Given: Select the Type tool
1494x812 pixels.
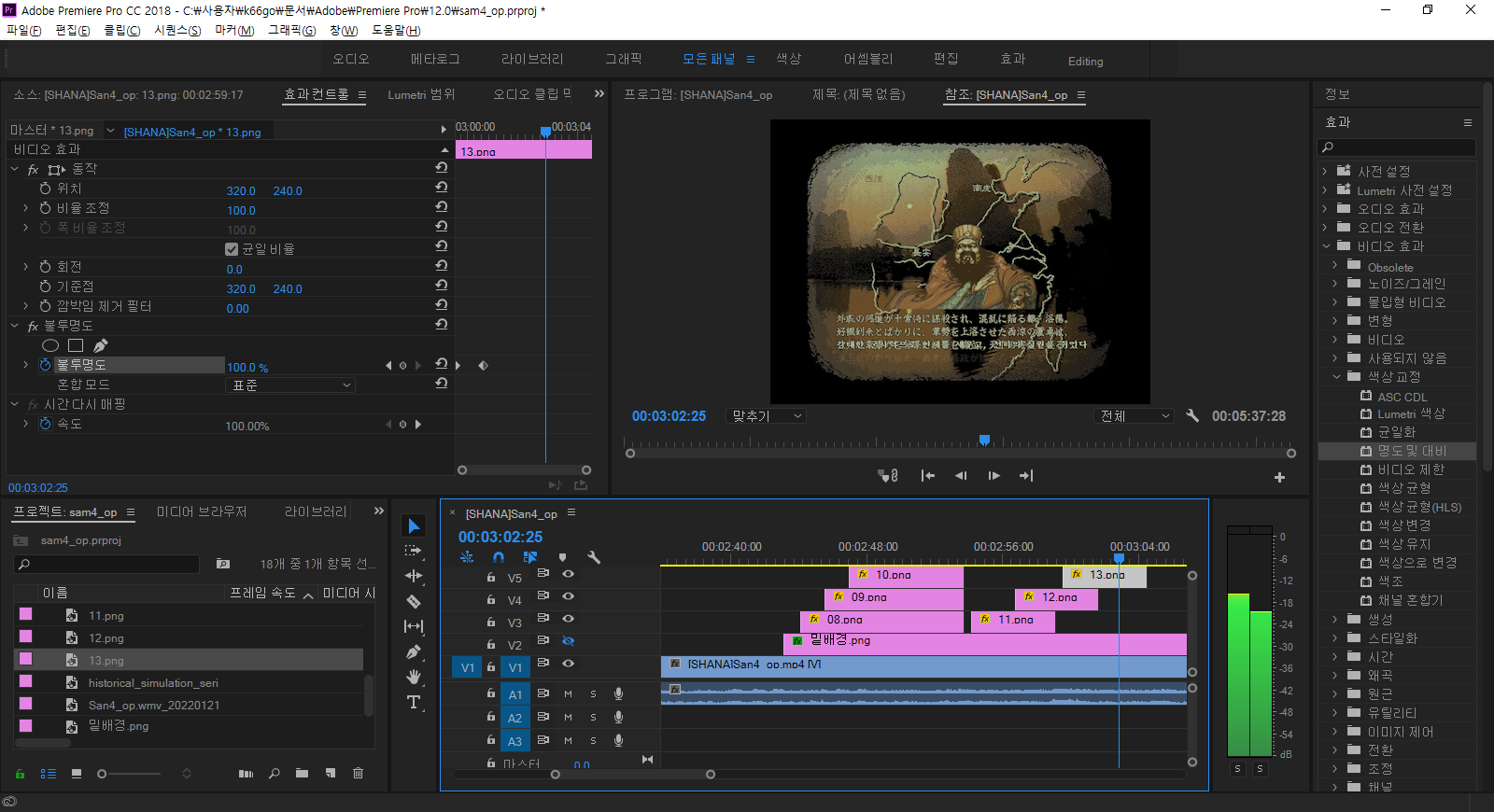Looking at the screenshot, I should (414, 702).
